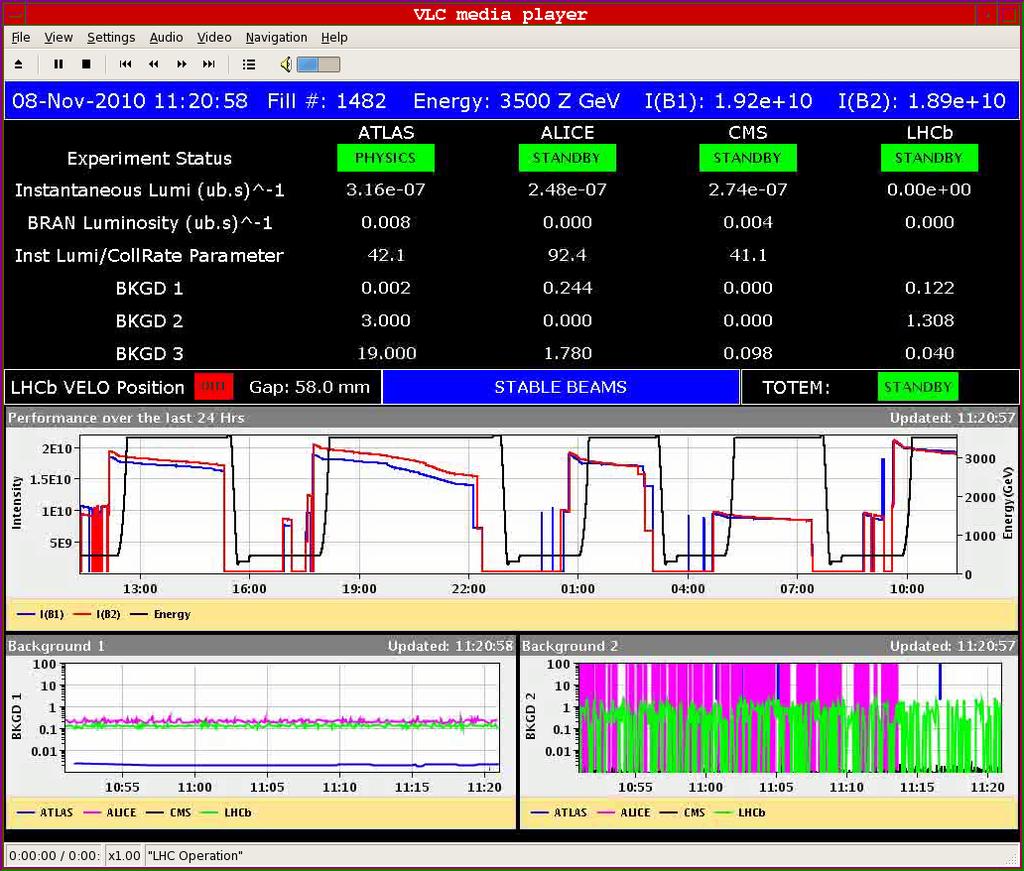Viewport: 1024px width, 871px height.
Task: Jump to the previous playlist item
Action: click(x=125, y=64)
